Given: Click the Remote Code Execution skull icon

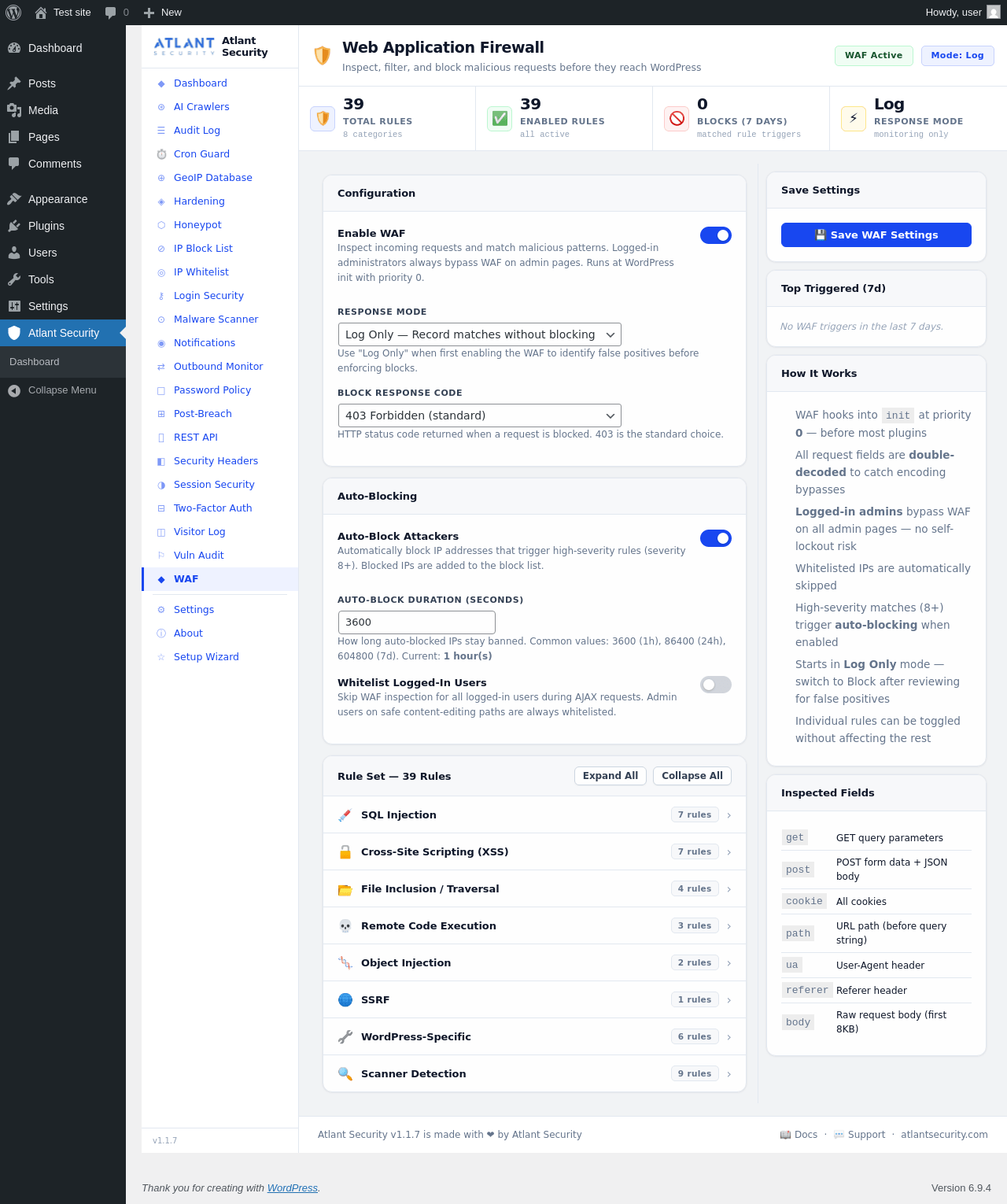Looking at the screenshot, I should click(x=345, y=926).
